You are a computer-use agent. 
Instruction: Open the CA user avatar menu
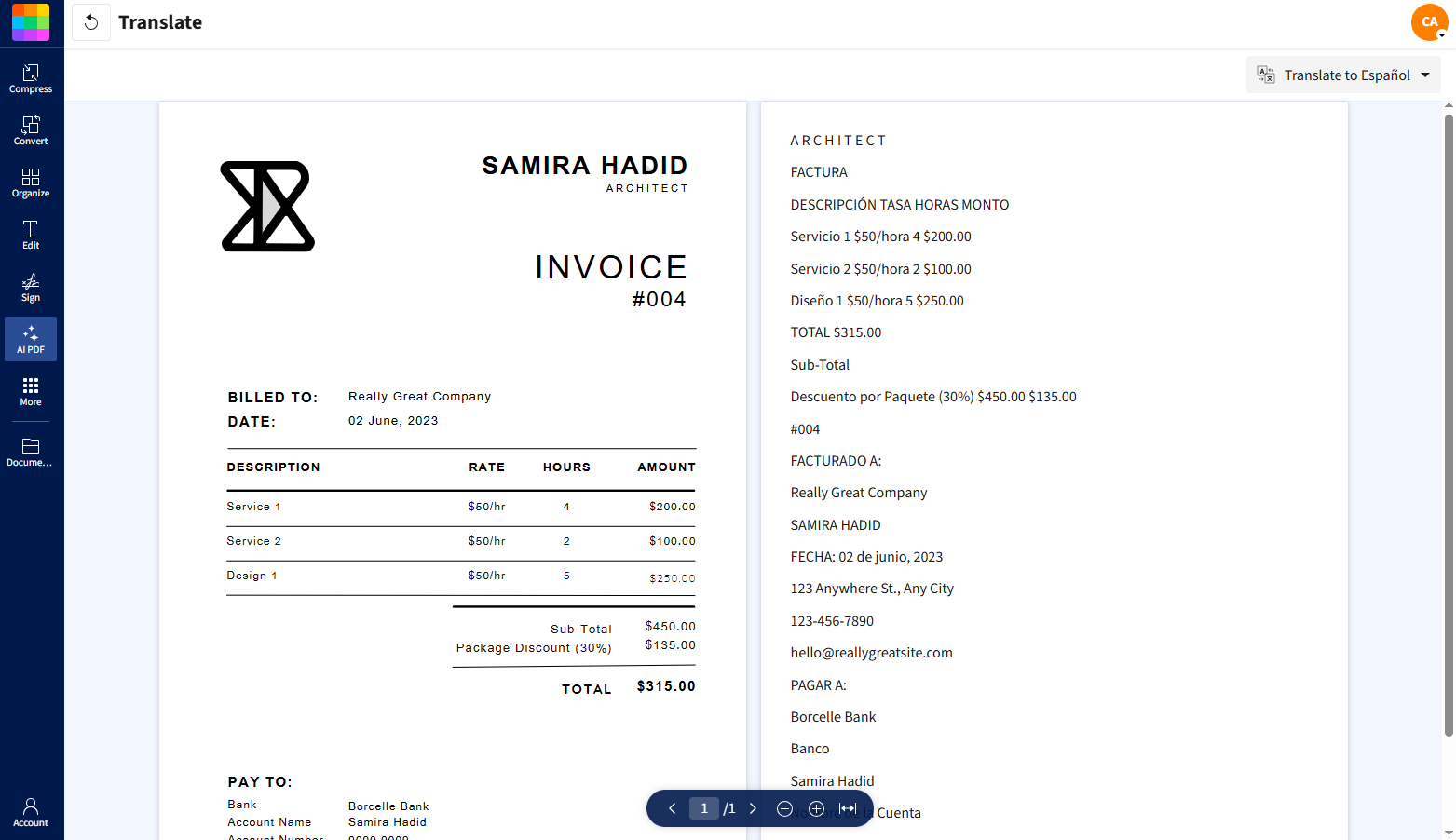click(x=1429, y=22)
